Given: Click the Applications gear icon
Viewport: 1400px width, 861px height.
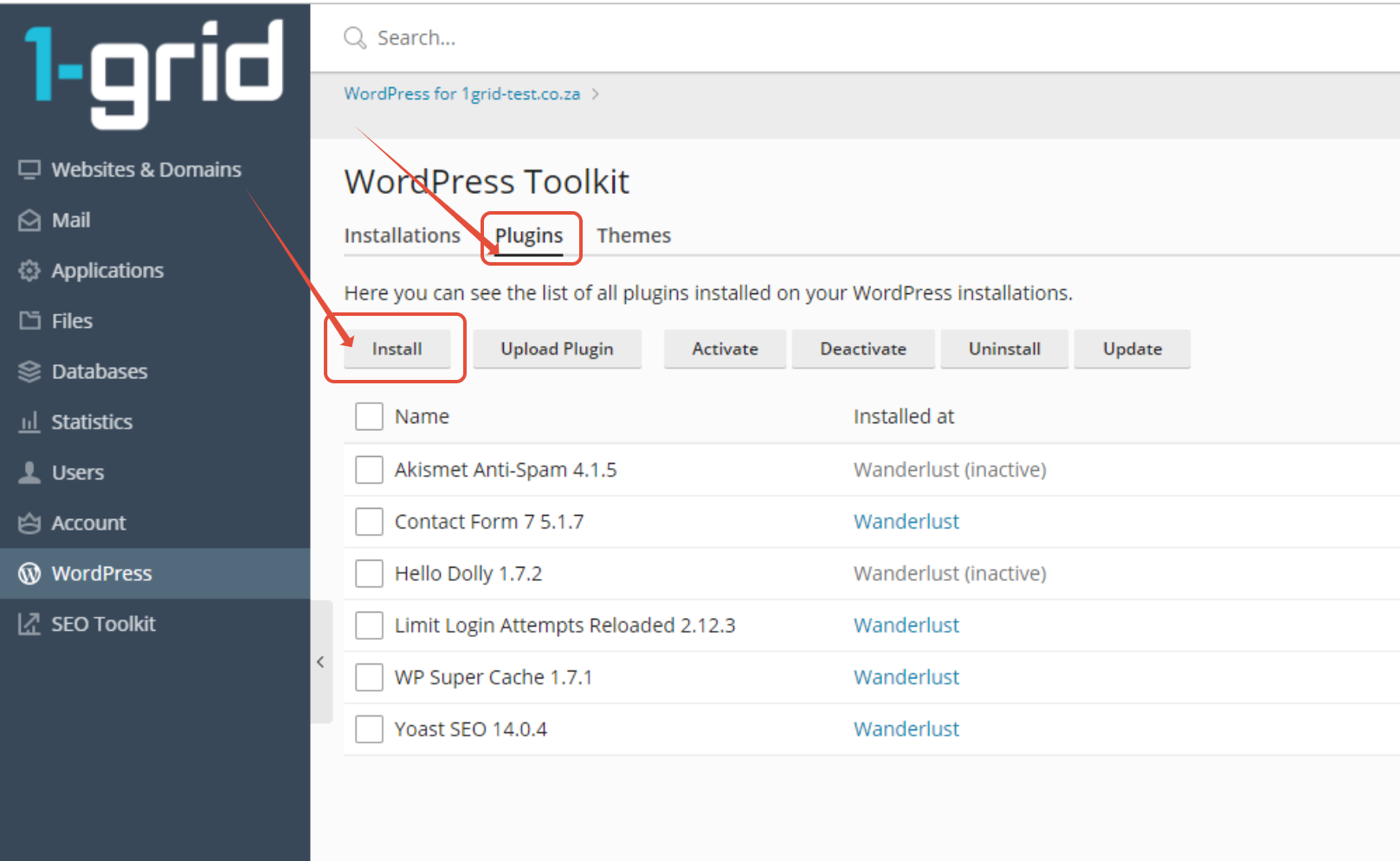Looking at the screenshot, I should [x=29, y=271].
